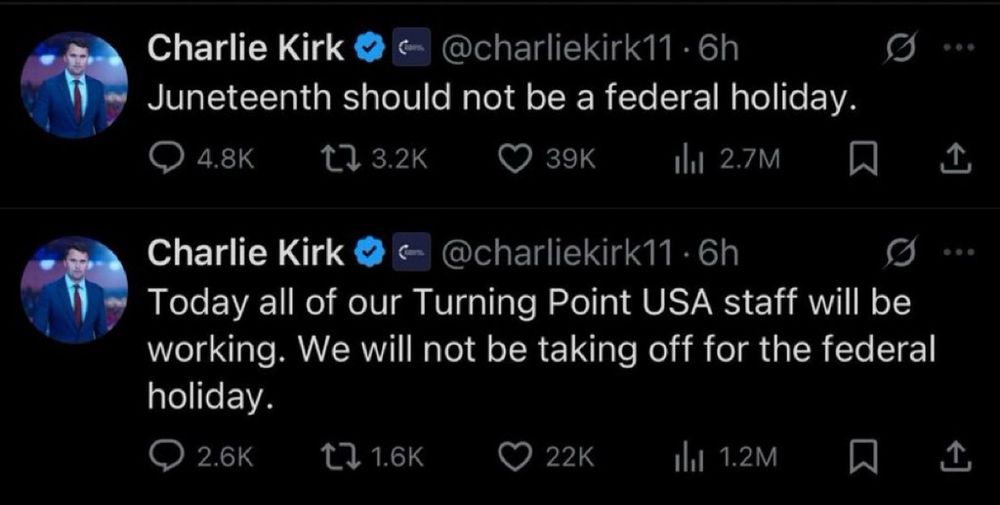Repost the Turning Point USA staff tweet

coord(331,456)
